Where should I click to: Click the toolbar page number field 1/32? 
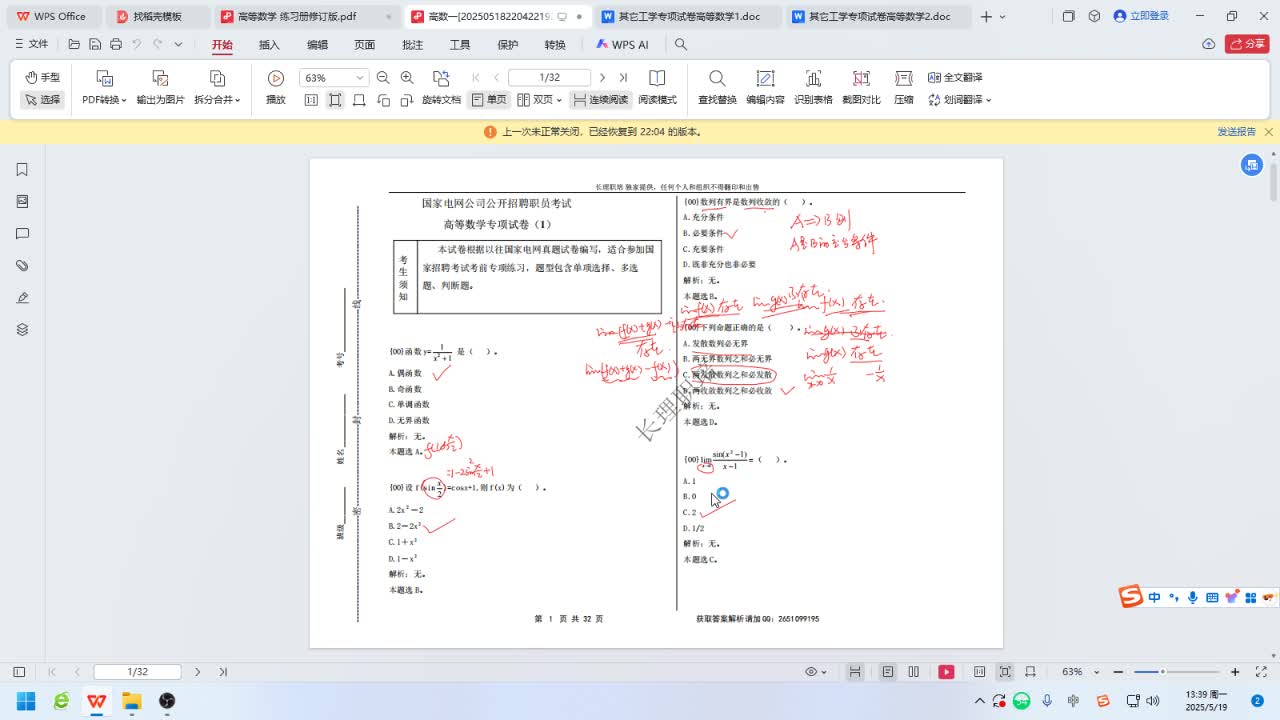coord(549,78)
